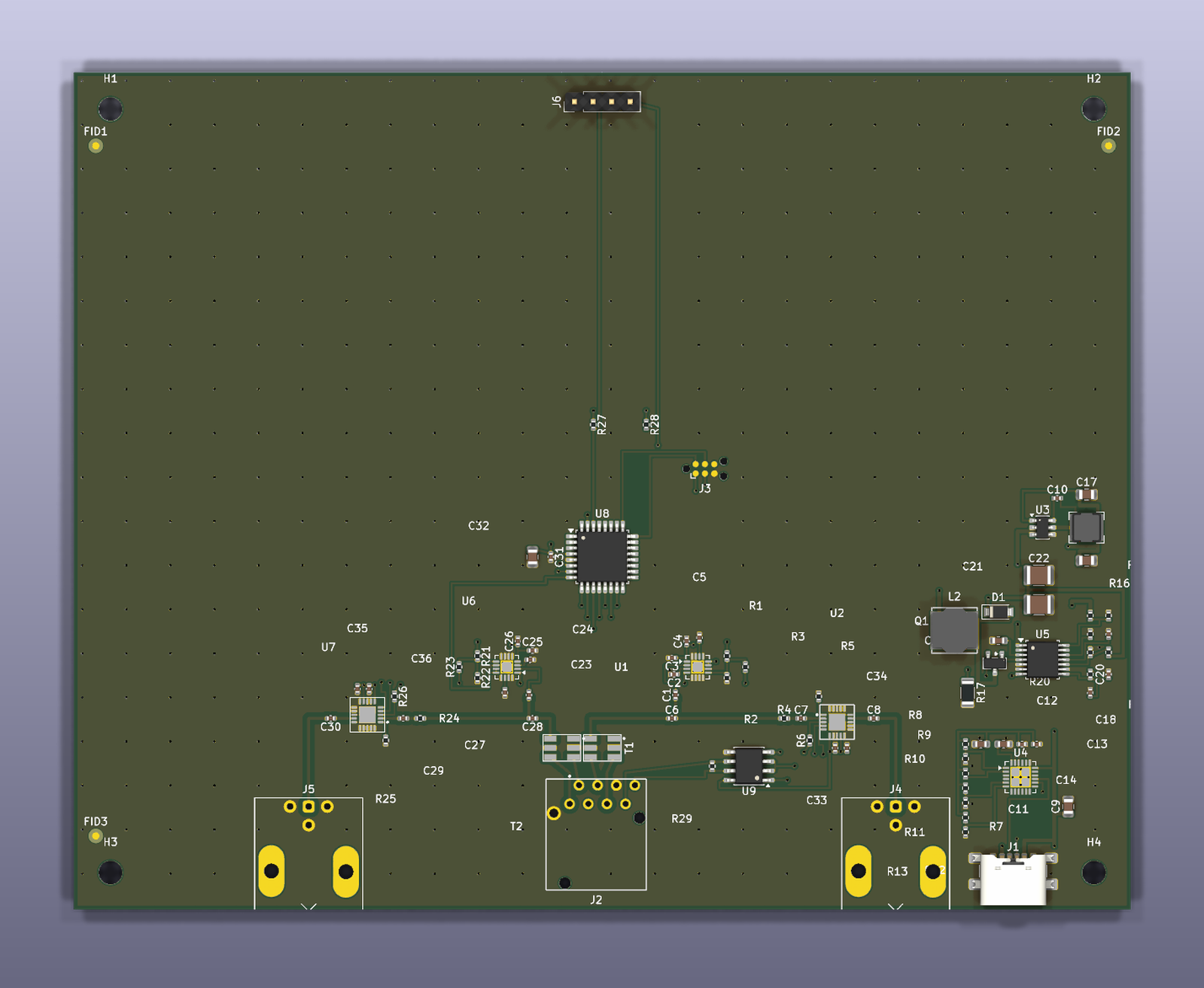Select the C17 capacitor

point(1087,494)
